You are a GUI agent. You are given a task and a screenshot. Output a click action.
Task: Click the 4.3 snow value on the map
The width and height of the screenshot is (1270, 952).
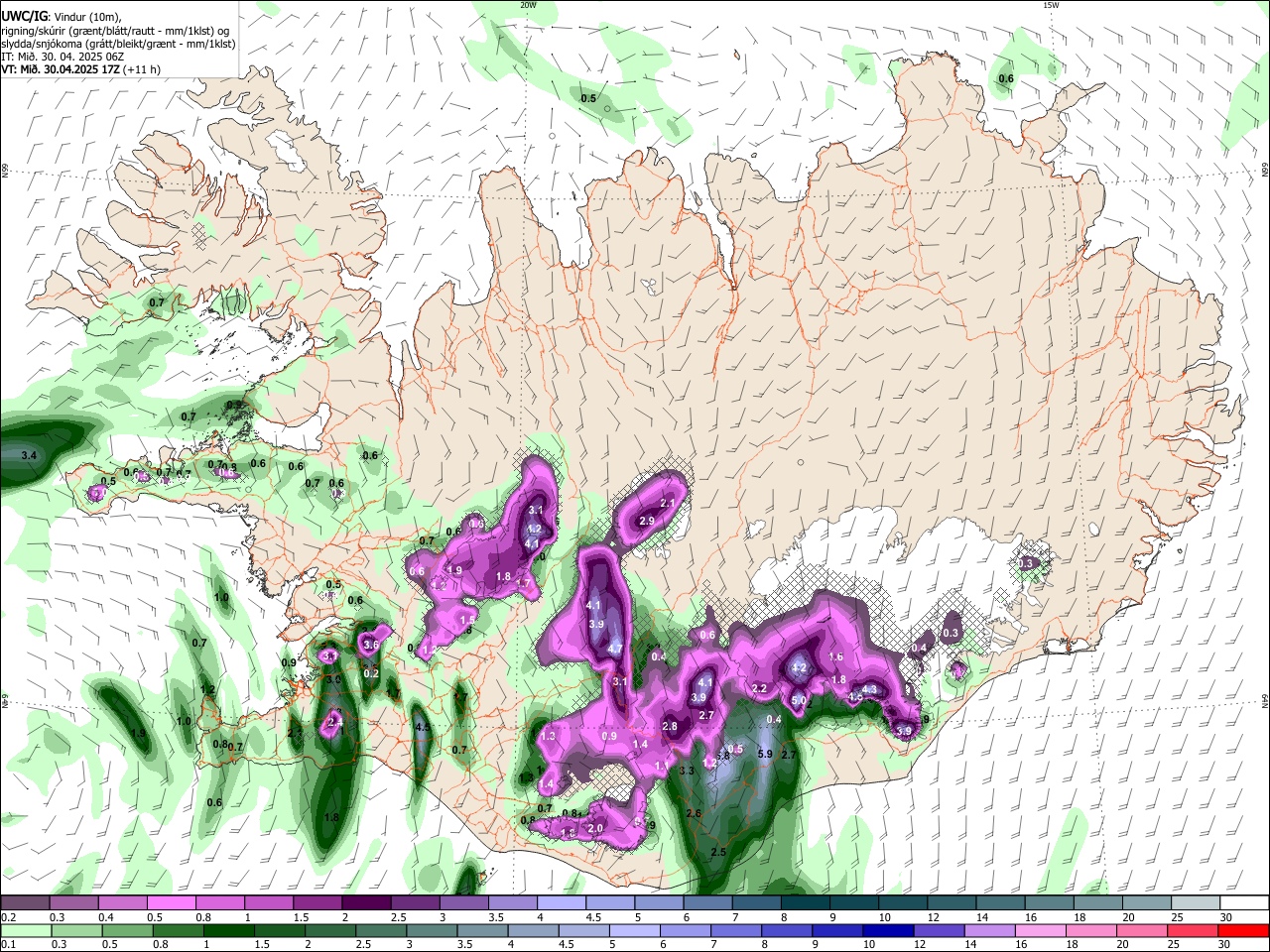pyautogui.click(x=869, y=689)
